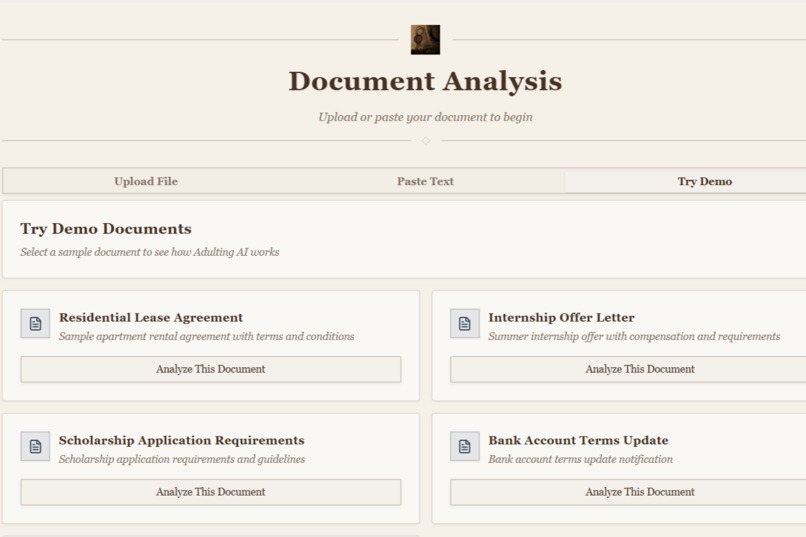Click the Scholarship Application Requirements title

coord(181,440)
